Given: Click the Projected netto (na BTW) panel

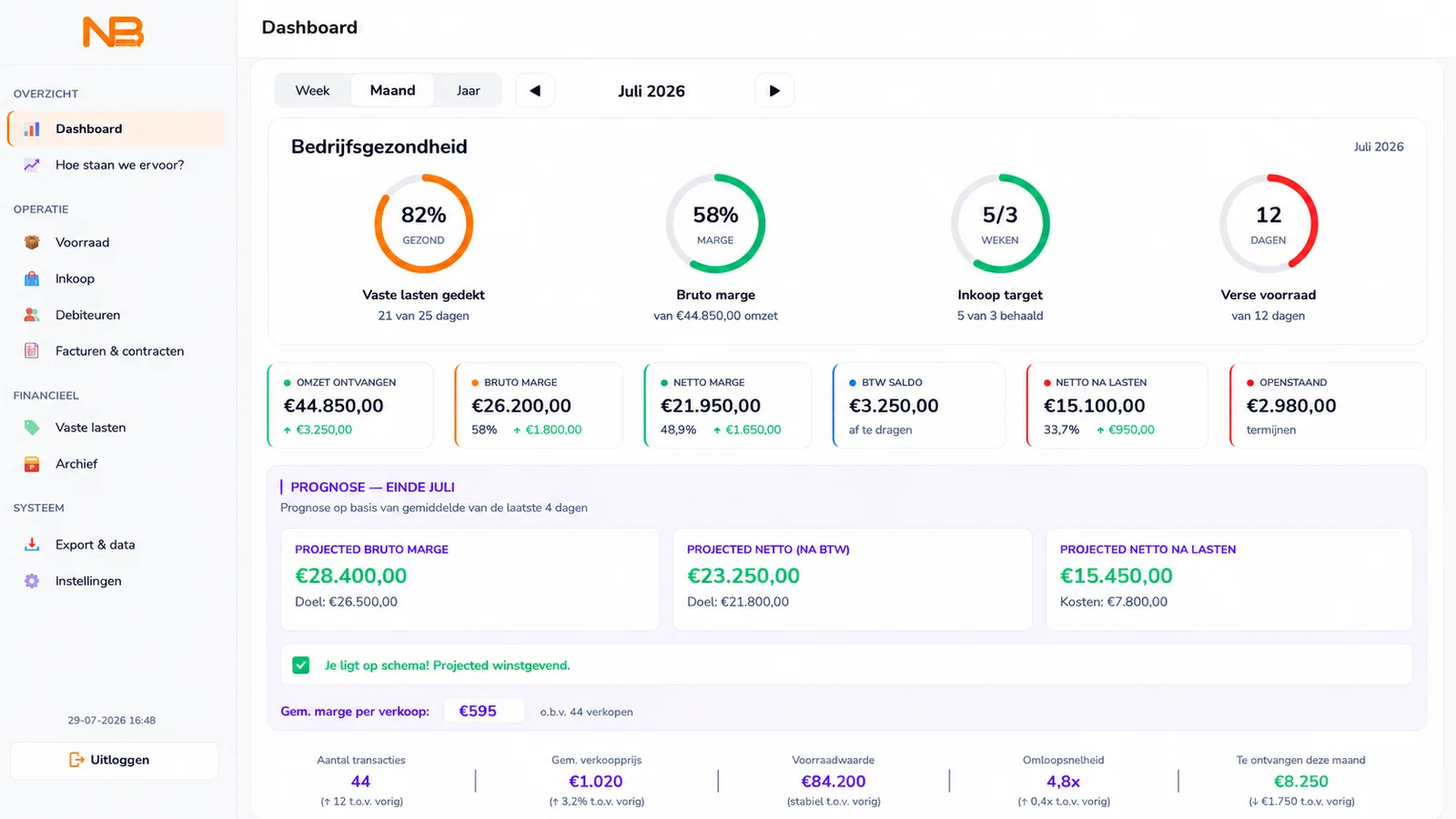Looking at the screenshot, I should point(853,579).
